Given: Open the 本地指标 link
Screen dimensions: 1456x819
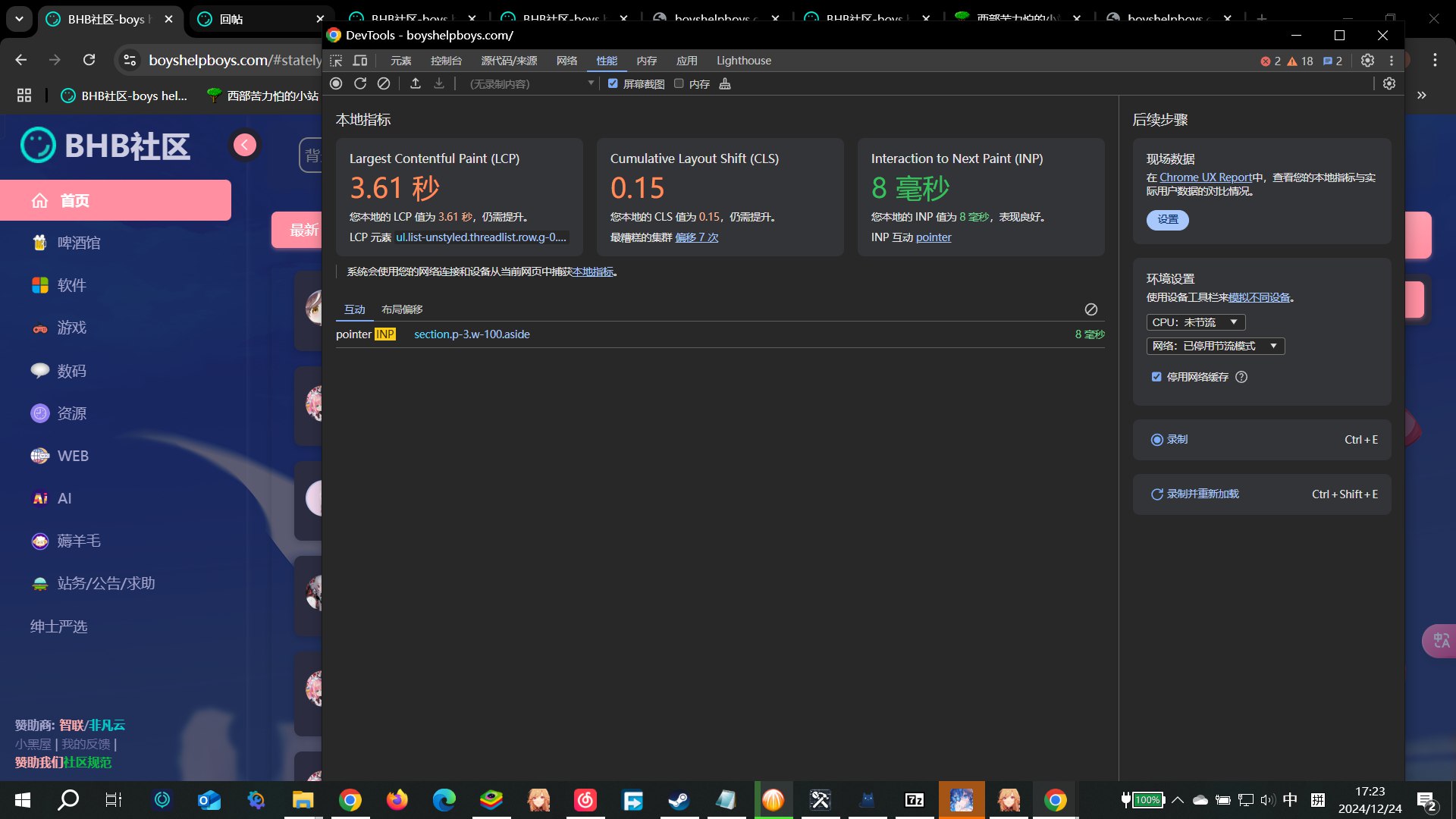Looking at the screenshot, I should pyautogui.click(x=593, y=271).
